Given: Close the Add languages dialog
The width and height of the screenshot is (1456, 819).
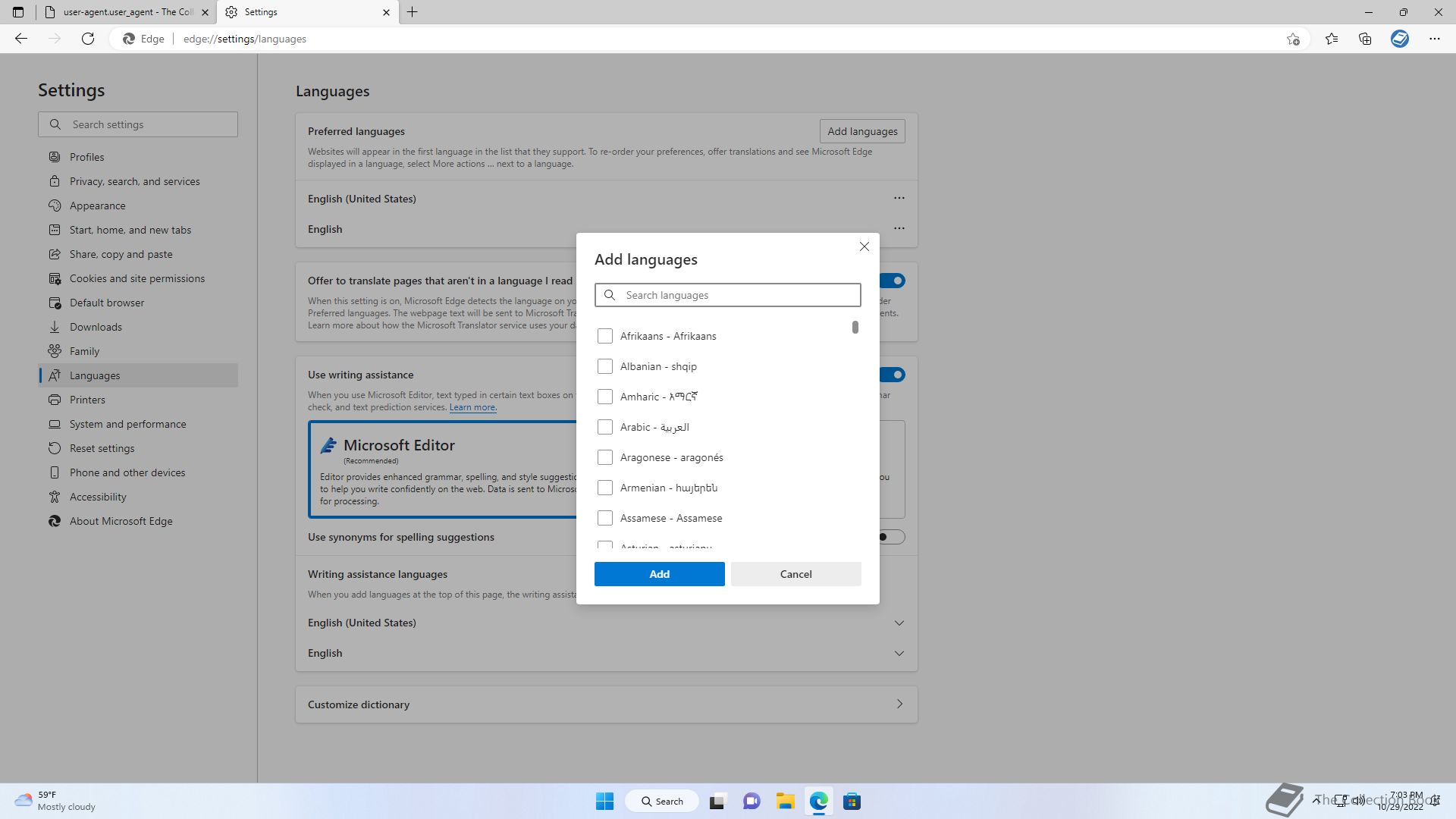Looking at the screenshot, I should click(x=864, y=246).
